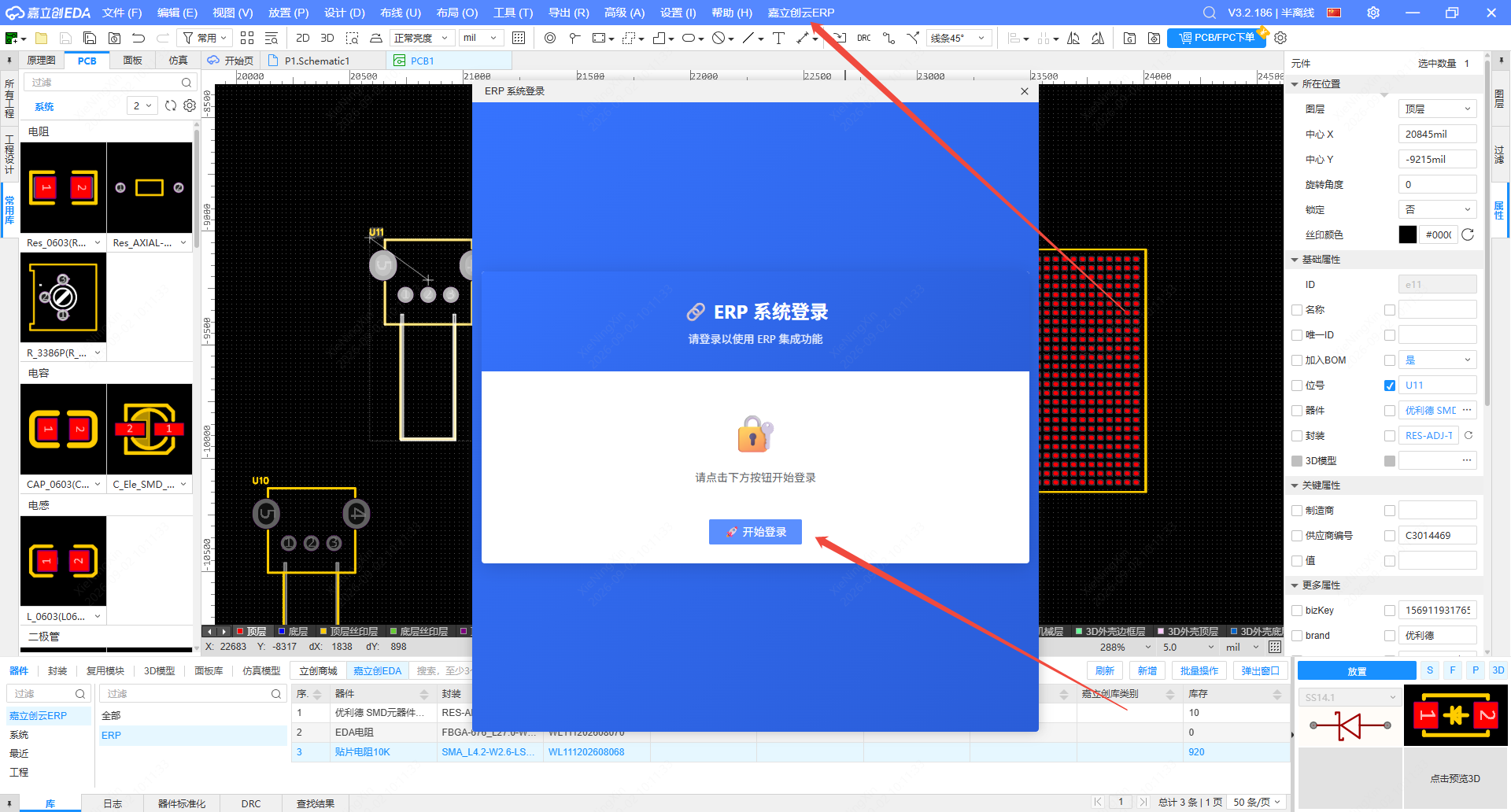The height and width of the screenshot is (812, 1511).
Task: Select the red 顶层 layer tab
Action: (x=252, y=631)
